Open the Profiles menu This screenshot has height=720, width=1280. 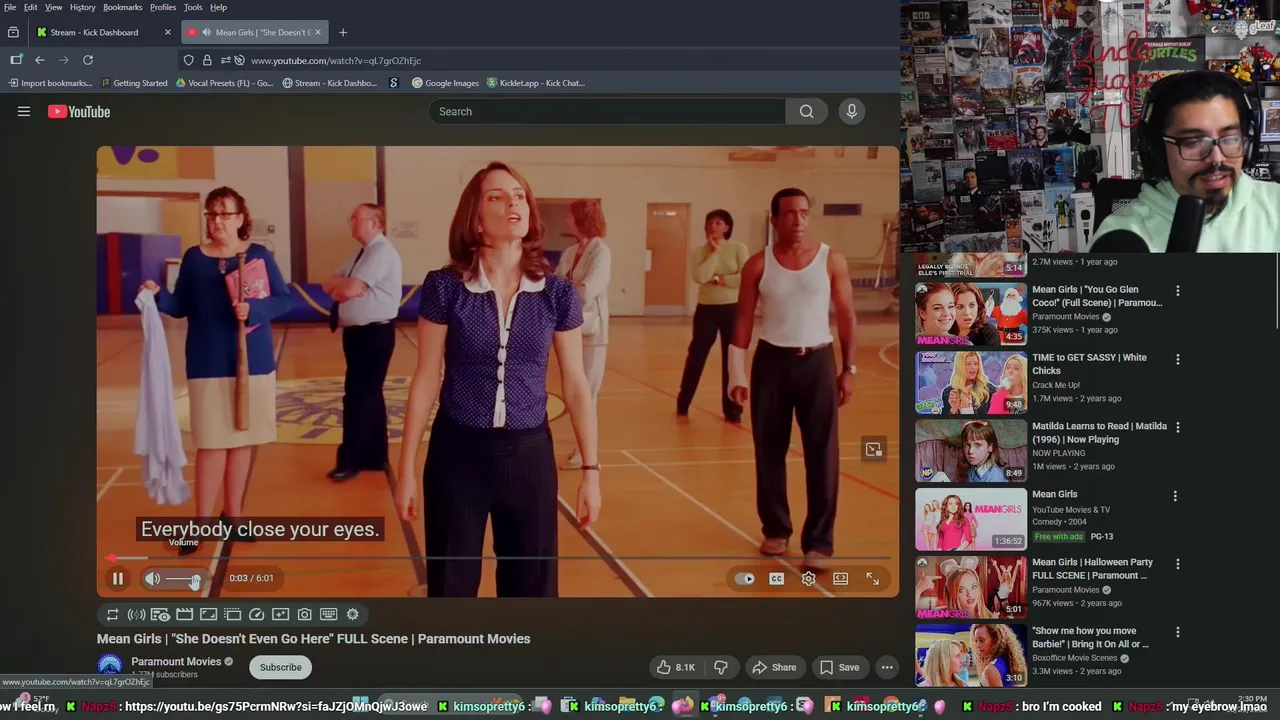163,7
